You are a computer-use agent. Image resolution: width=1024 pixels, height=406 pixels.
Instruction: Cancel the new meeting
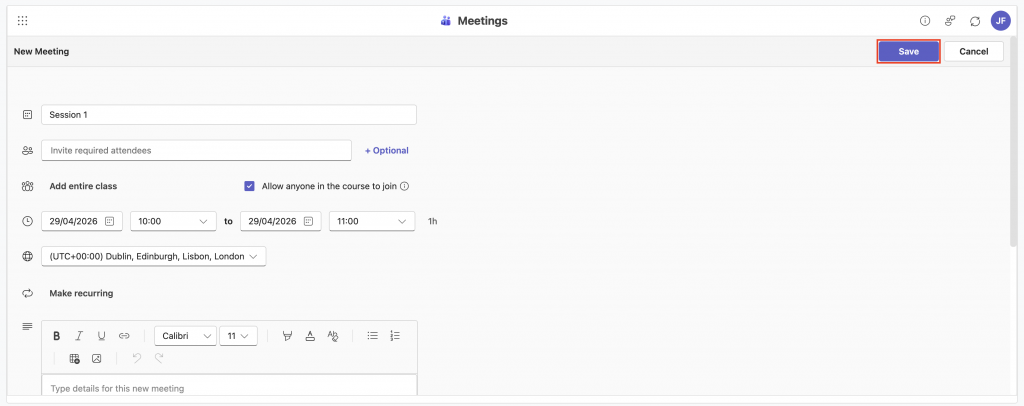point(973,51)
